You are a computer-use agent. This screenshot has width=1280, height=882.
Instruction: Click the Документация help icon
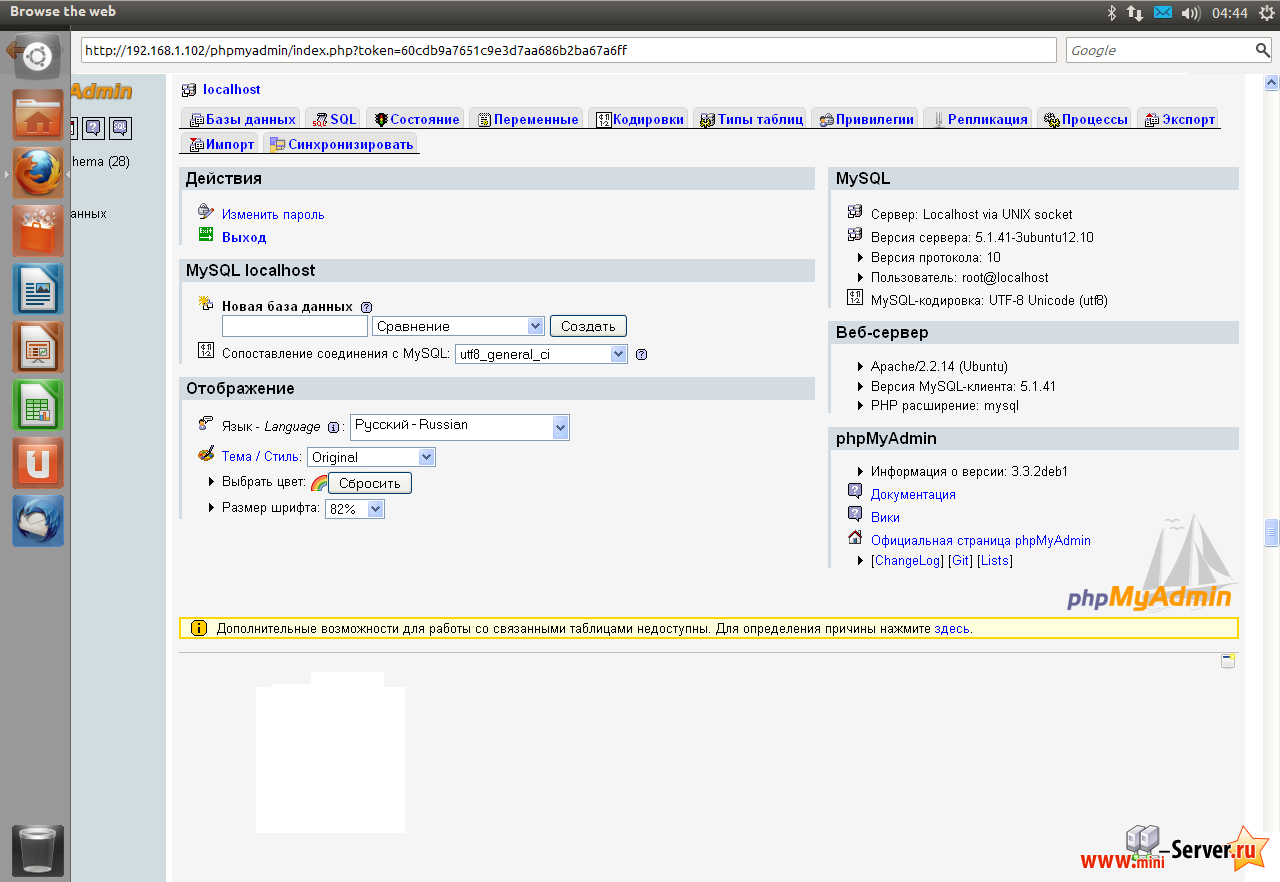click(855, 491)
